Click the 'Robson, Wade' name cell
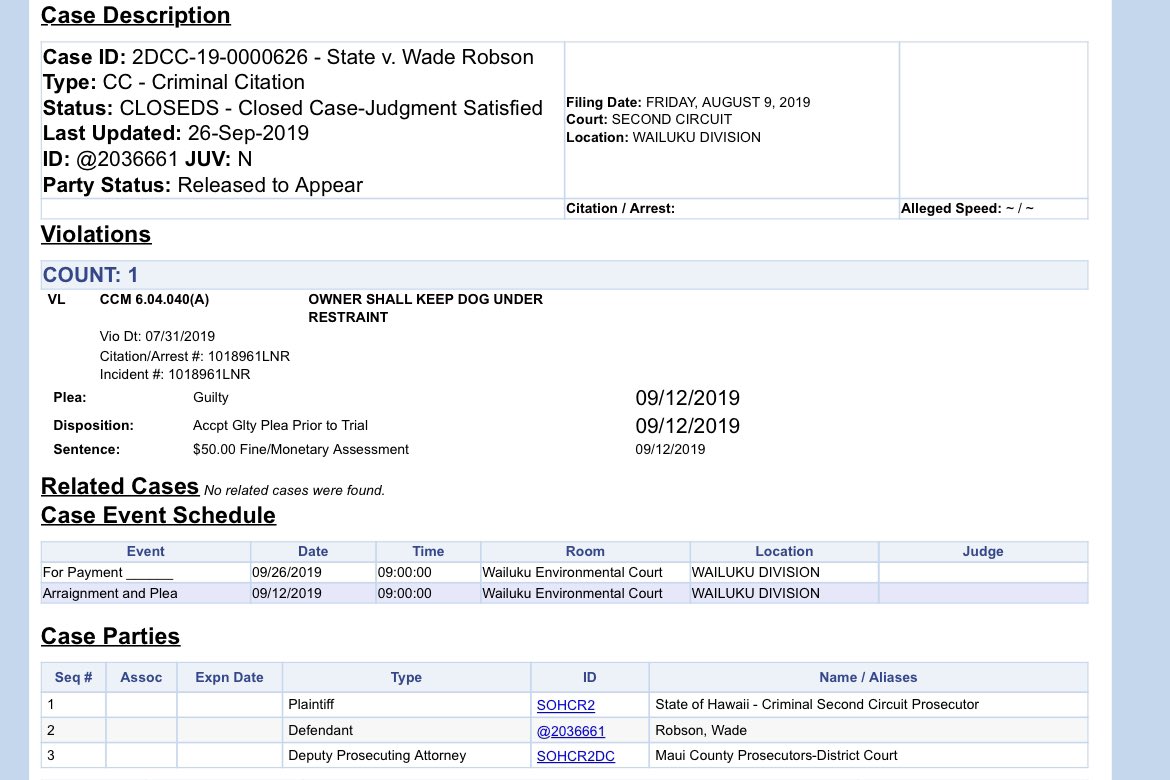The image size is (1170, 780). coord(869,731)
